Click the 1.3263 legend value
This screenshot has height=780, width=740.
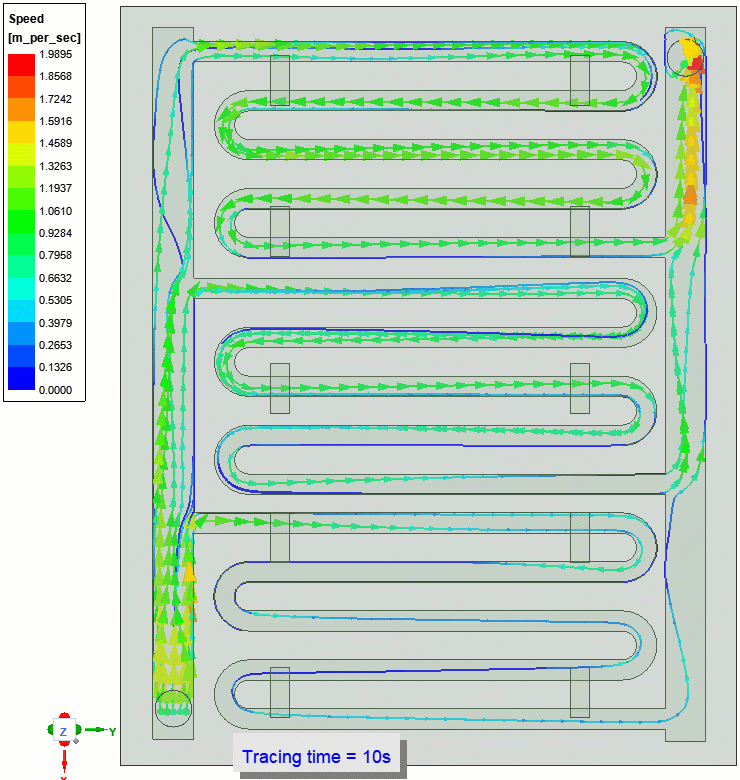[55, 166]
